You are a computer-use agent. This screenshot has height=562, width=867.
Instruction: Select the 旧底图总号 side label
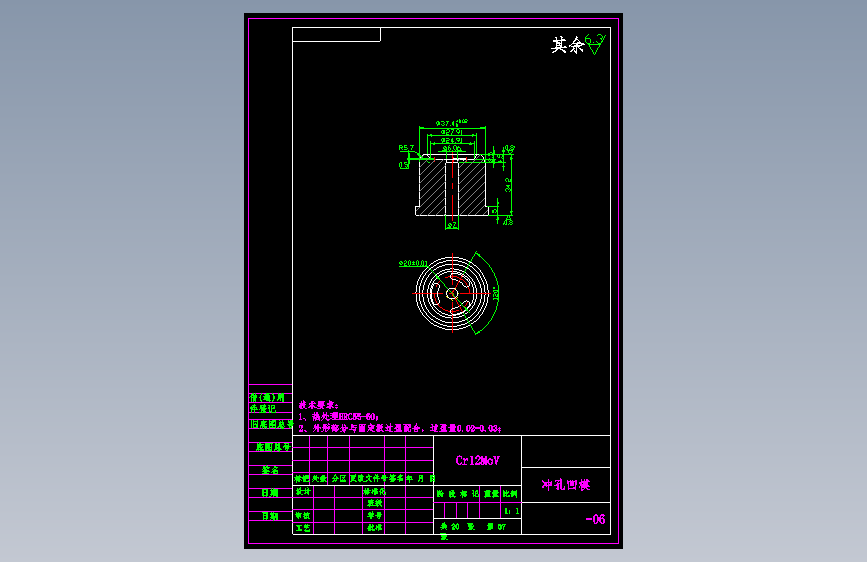tap(271, 424)
